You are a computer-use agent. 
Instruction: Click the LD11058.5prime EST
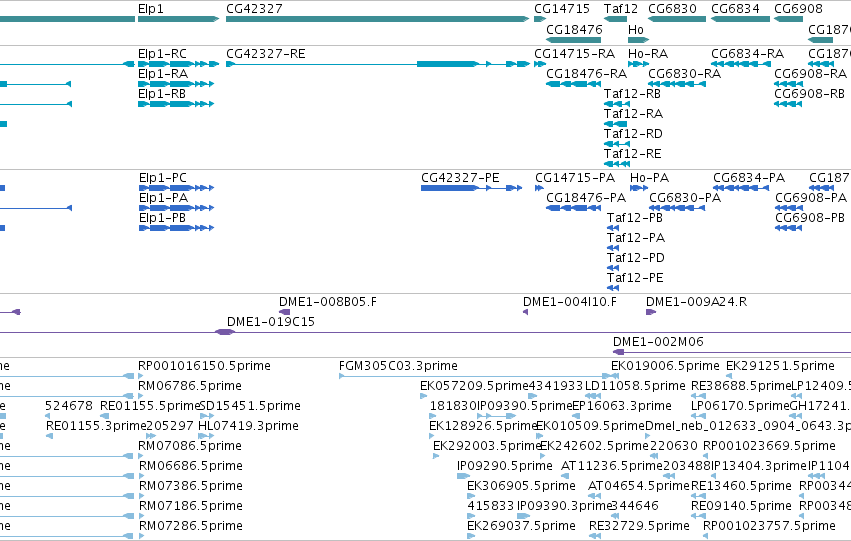[593, 396]
